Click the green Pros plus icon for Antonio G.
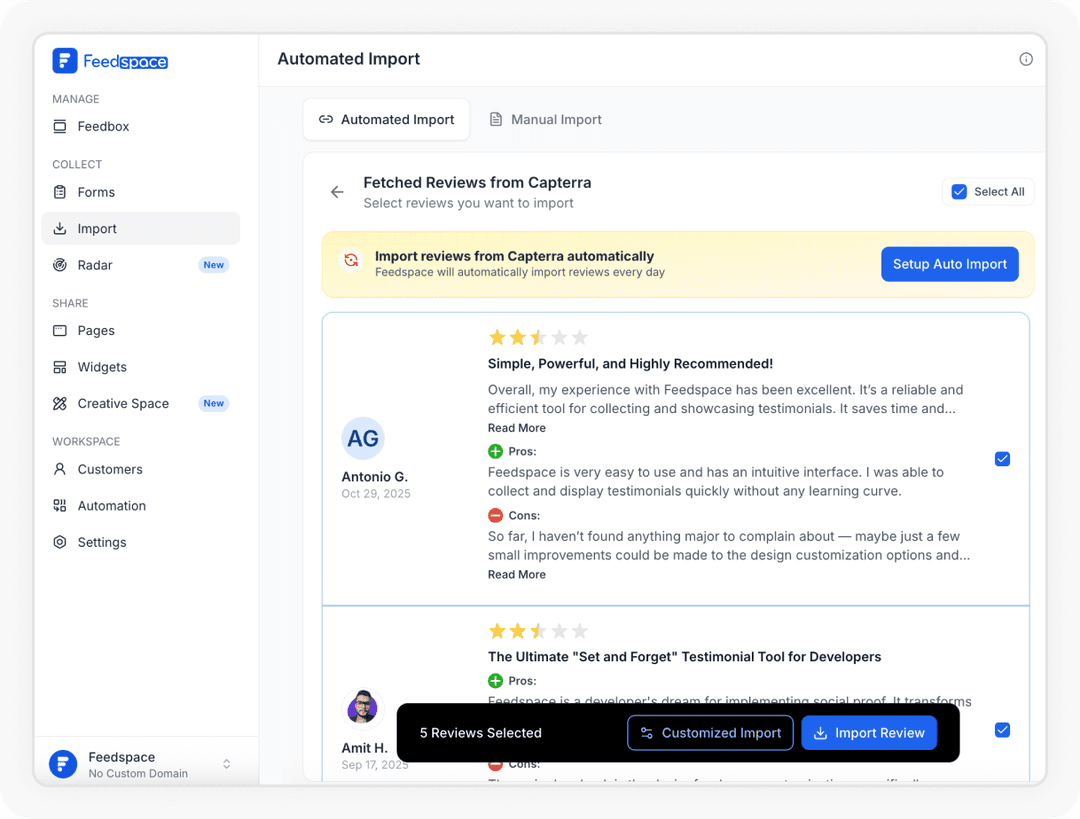Image resolution: width=1080 pixels, height=819 pixels. (x=495, y=452)
